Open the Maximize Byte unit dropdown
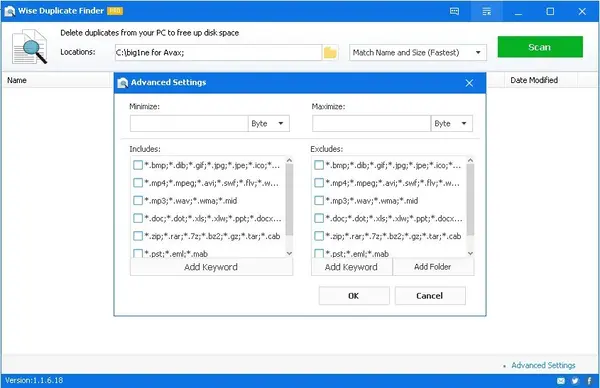Screen dimensions: 600x388 tap(452, 124)
